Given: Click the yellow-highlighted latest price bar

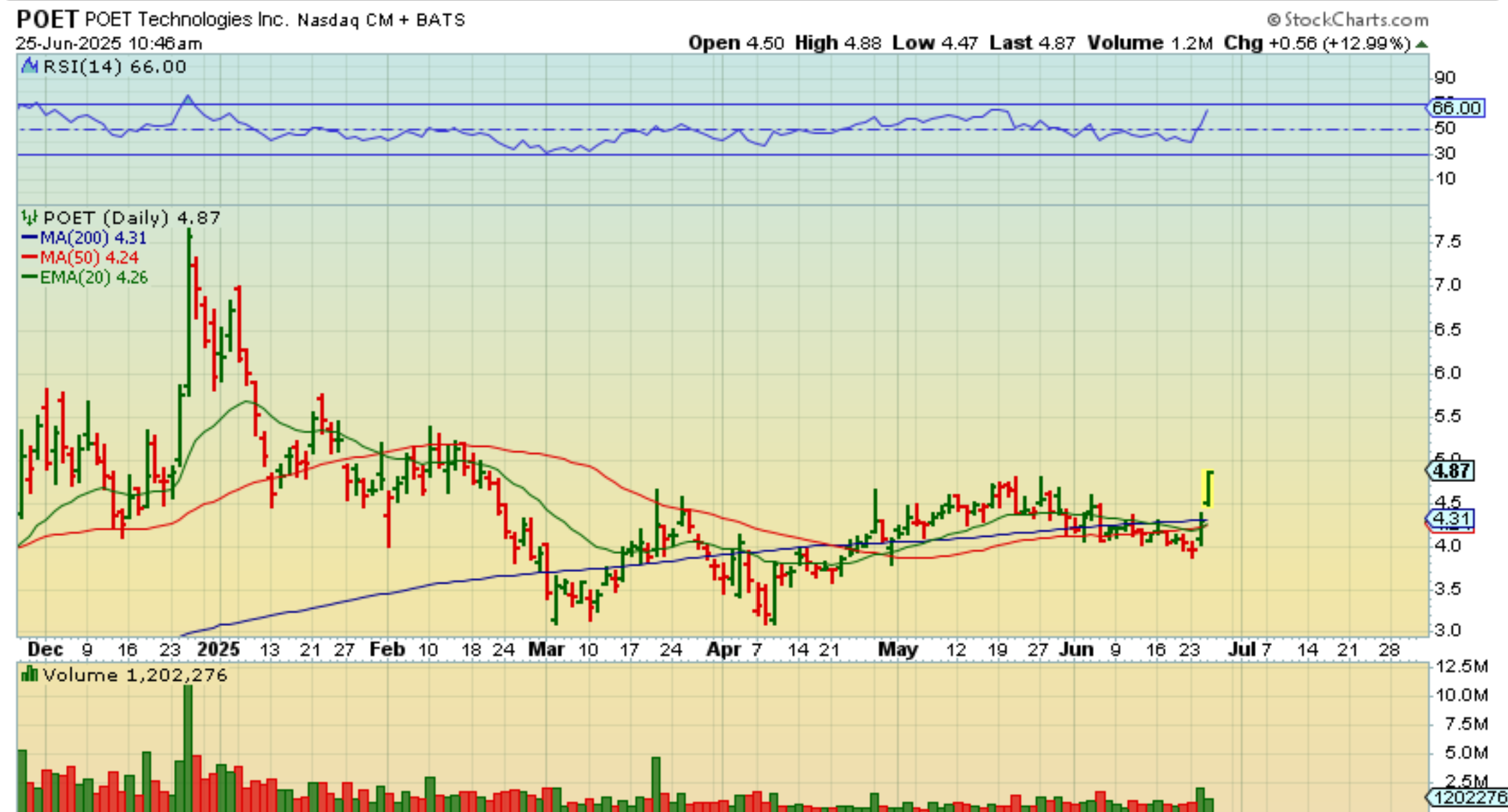Looking at the screenshot, I should click(1208, 489).
